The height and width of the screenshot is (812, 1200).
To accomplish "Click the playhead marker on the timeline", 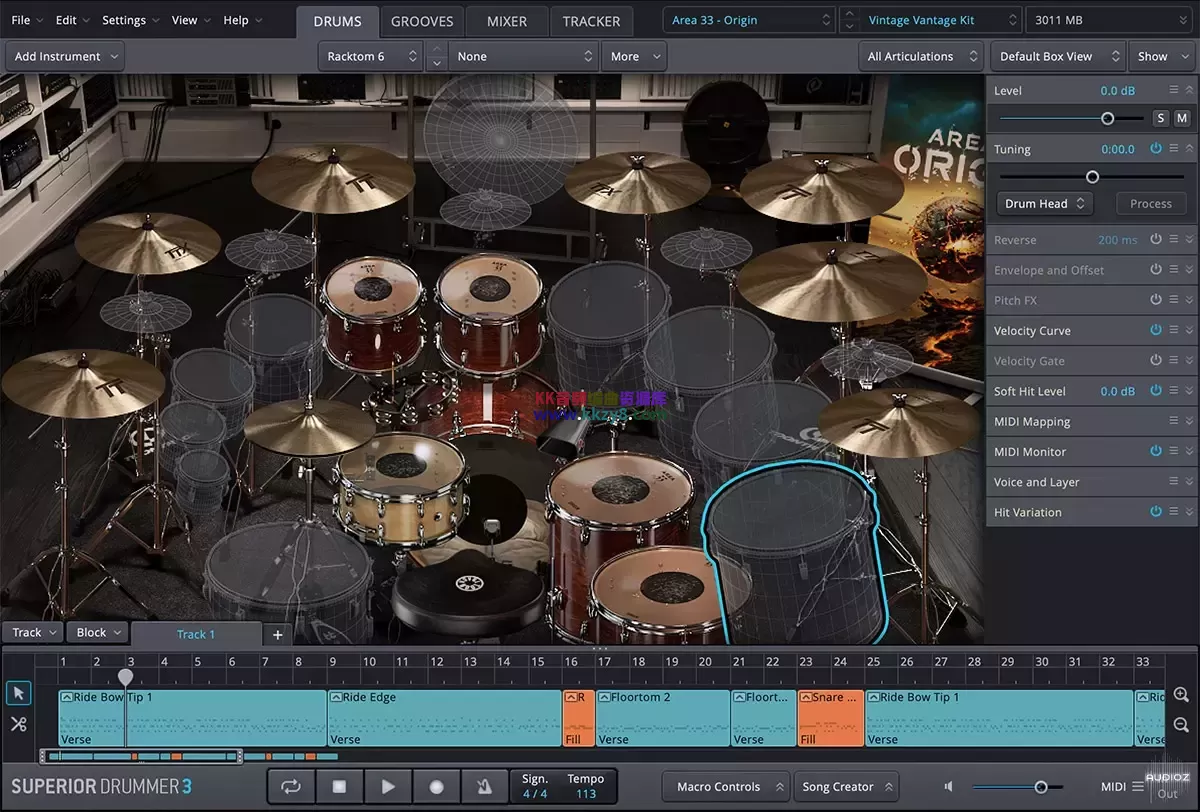I will coord(125,678).
